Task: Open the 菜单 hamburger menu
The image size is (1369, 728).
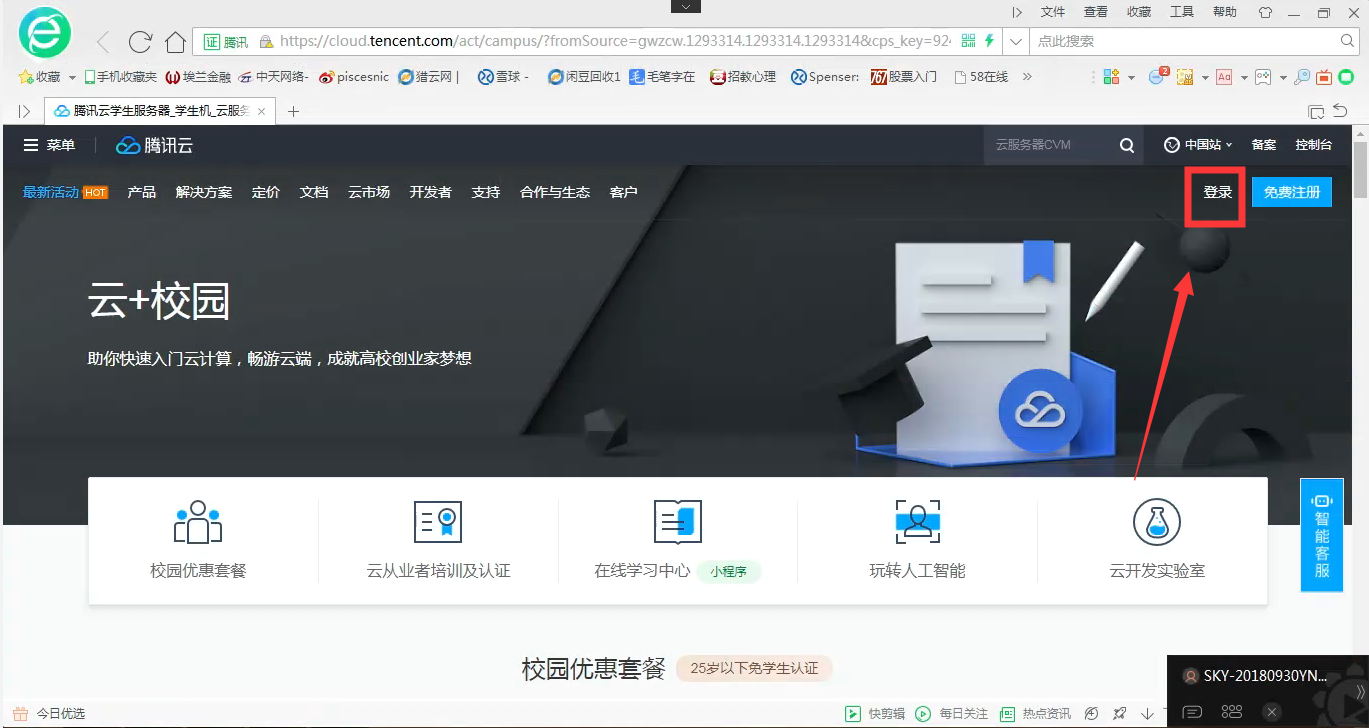Action: (x=49, y=145)
